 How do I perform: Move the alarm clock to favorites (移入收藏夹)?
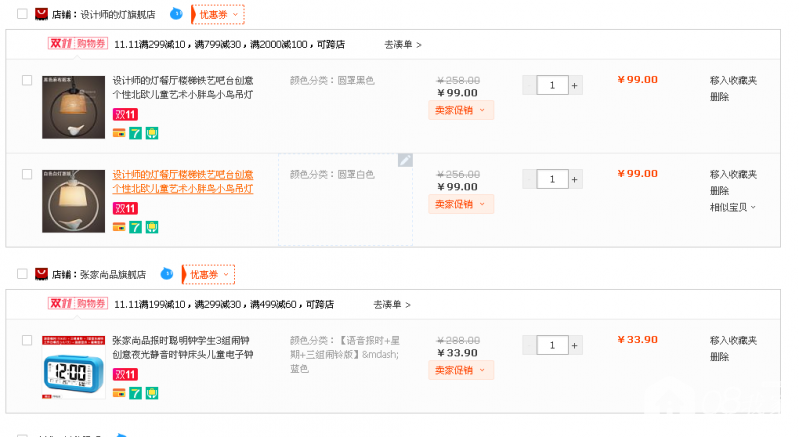[x=733, y=340]
